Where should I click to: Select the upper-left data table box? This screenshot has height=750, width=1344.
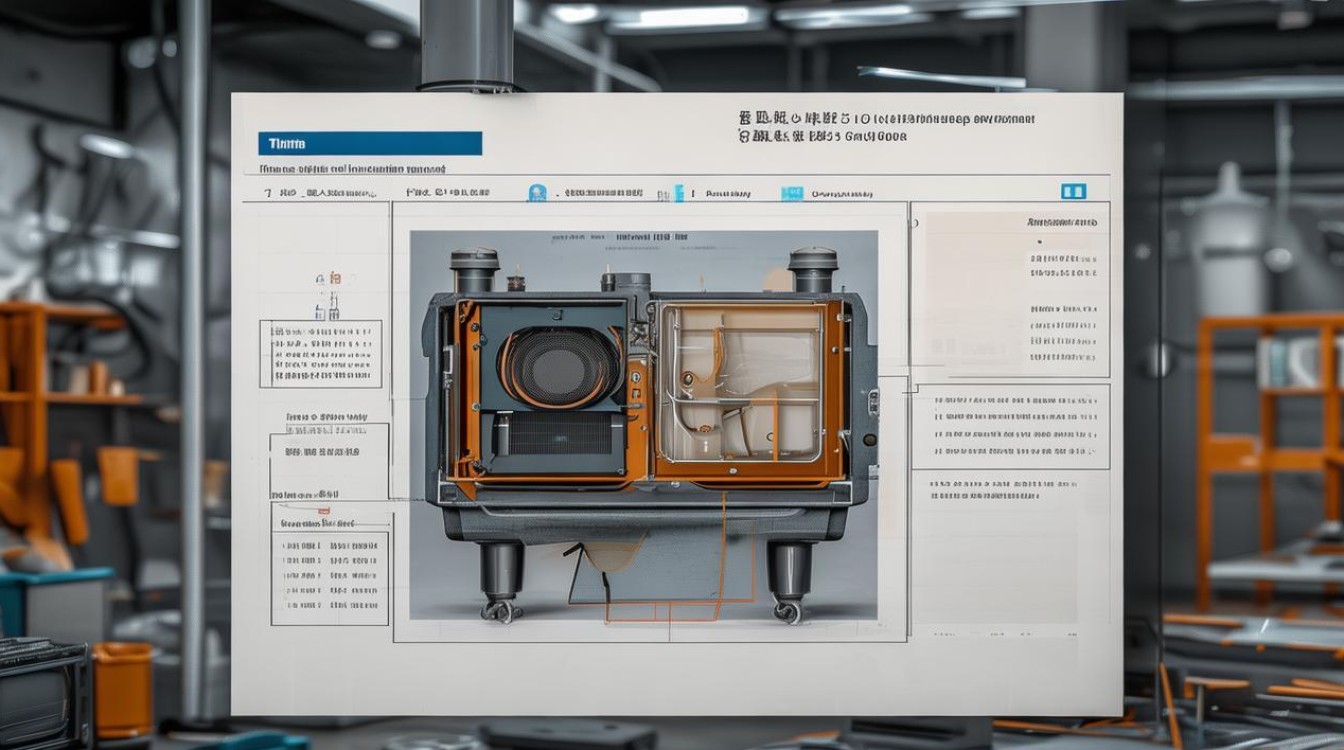tap(320, 354)
